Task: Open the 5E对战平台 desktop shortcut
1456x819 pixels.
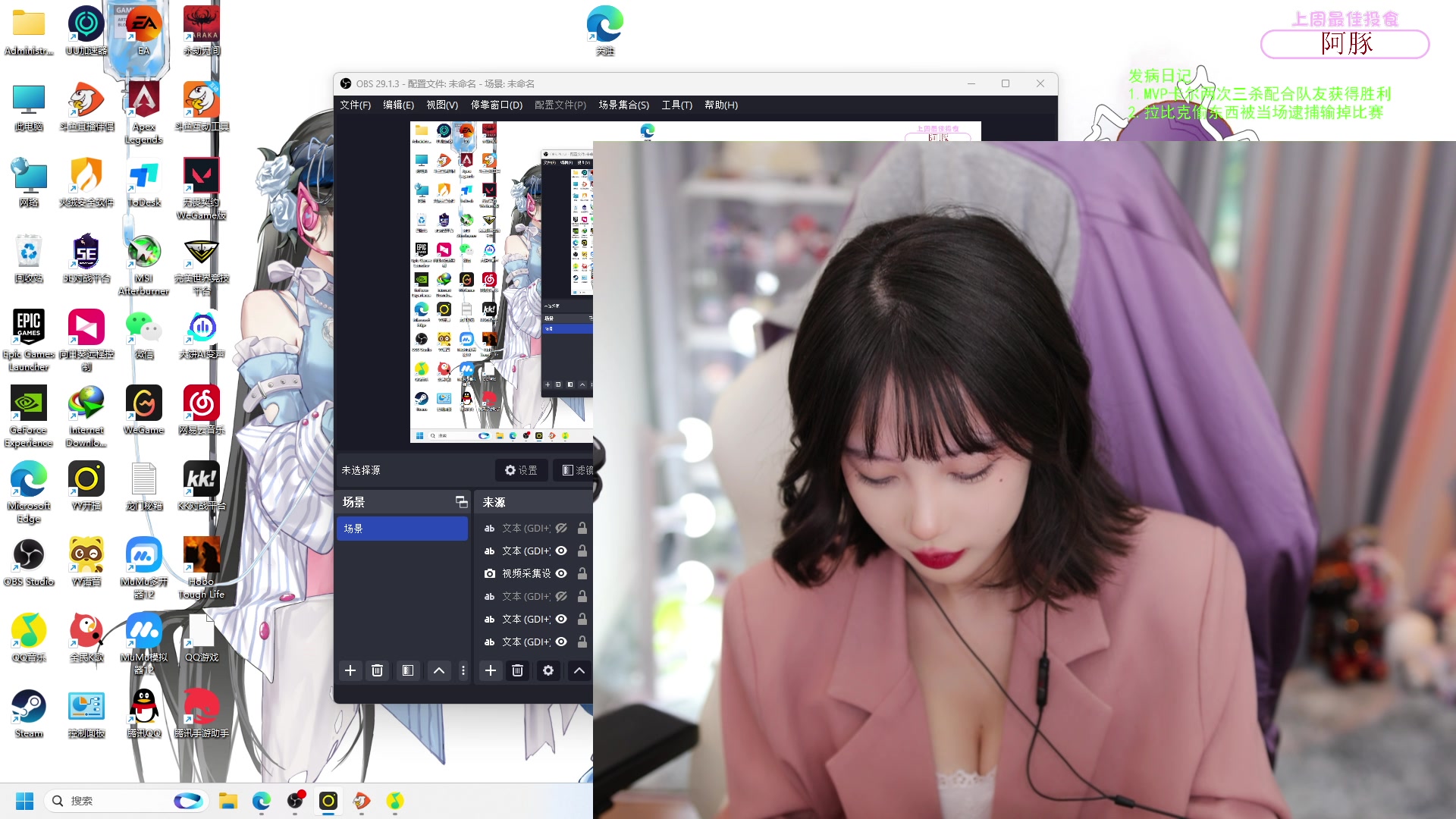Action: [86, 259]
